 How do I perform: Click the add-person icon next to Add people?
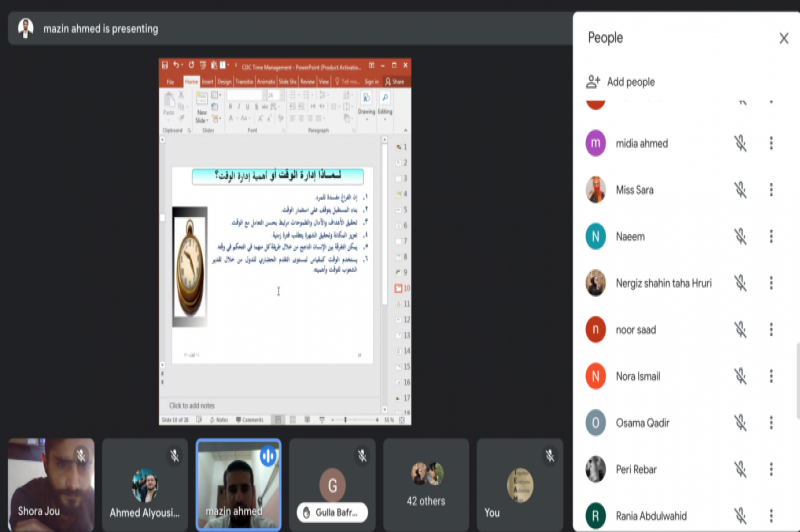coord(593,82)
